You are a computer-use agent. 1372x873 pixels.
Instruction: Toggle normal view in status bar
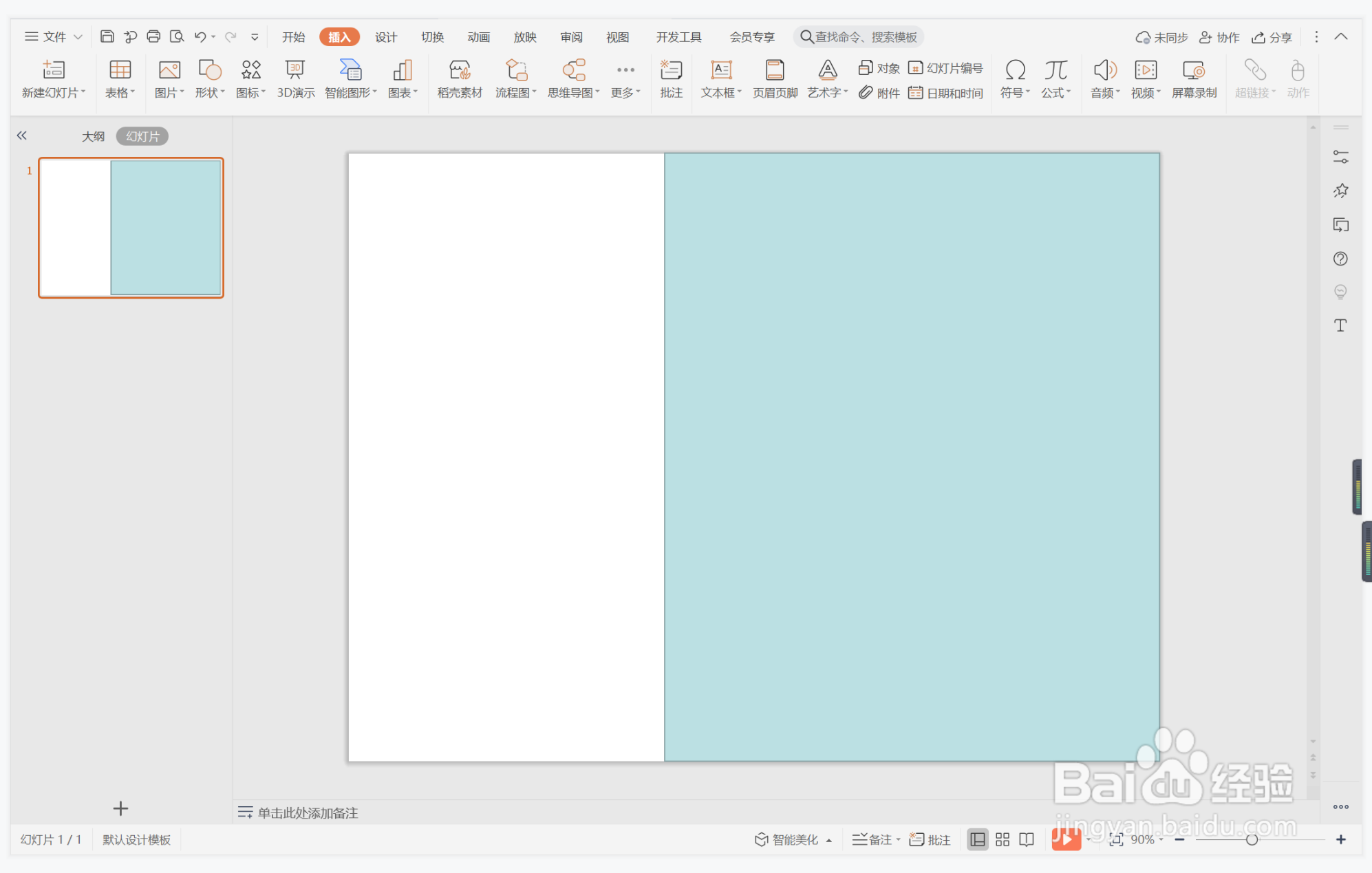click(x=977, y=839)
